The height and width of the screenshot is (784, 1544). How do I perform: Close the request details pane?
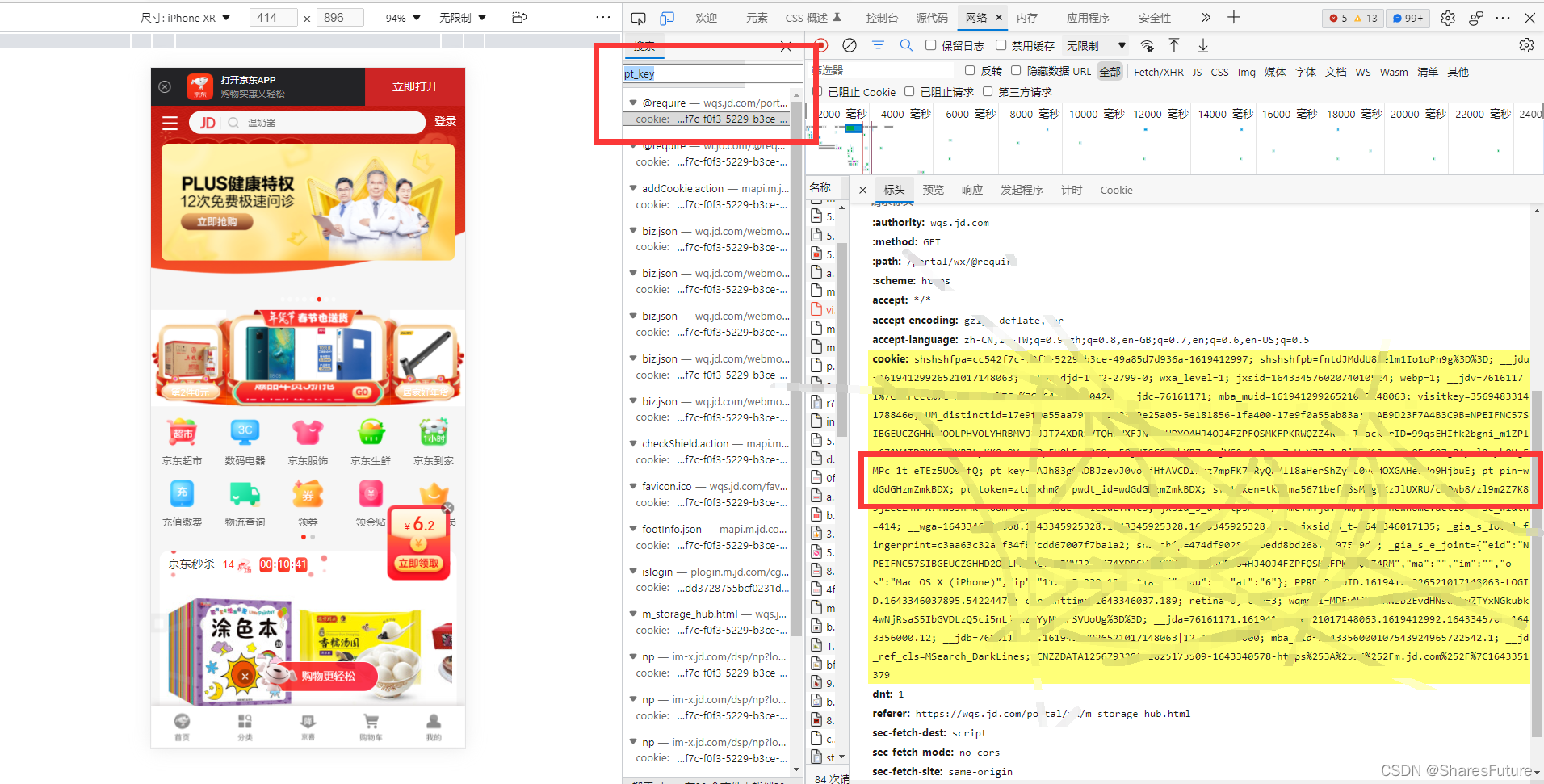pyautogui.click(x=862, y=190)
